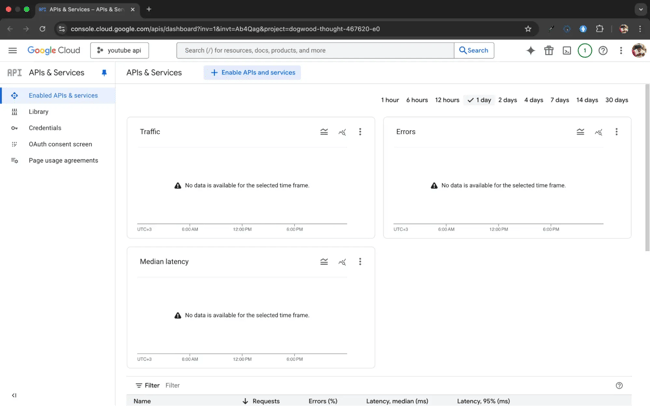Activate Cloud Shell terminal icon
This screenshot has height=406, width=650.
(x=566, y=50)
